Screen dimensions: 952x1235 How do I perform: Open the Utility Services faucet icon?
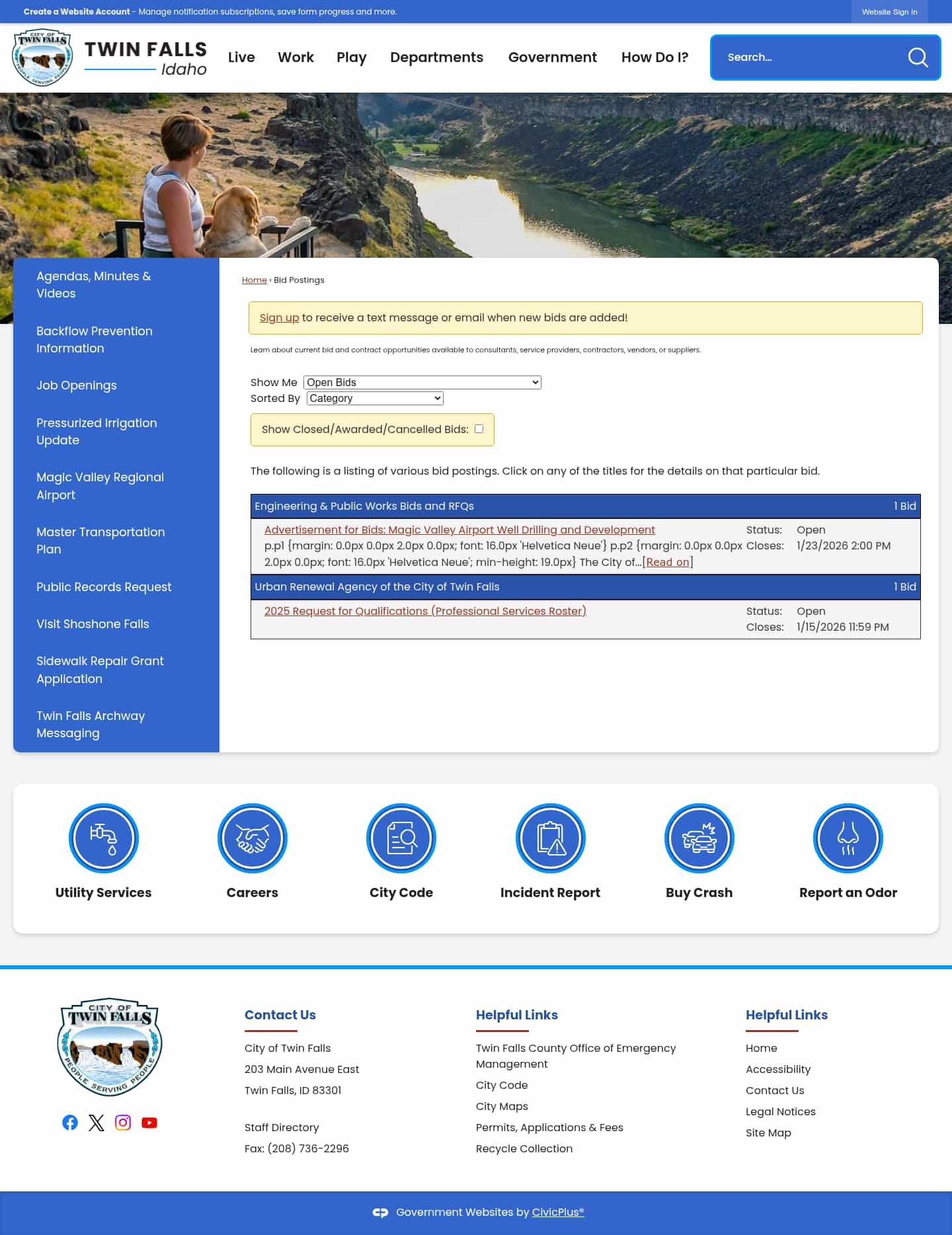tap(104, 838)
